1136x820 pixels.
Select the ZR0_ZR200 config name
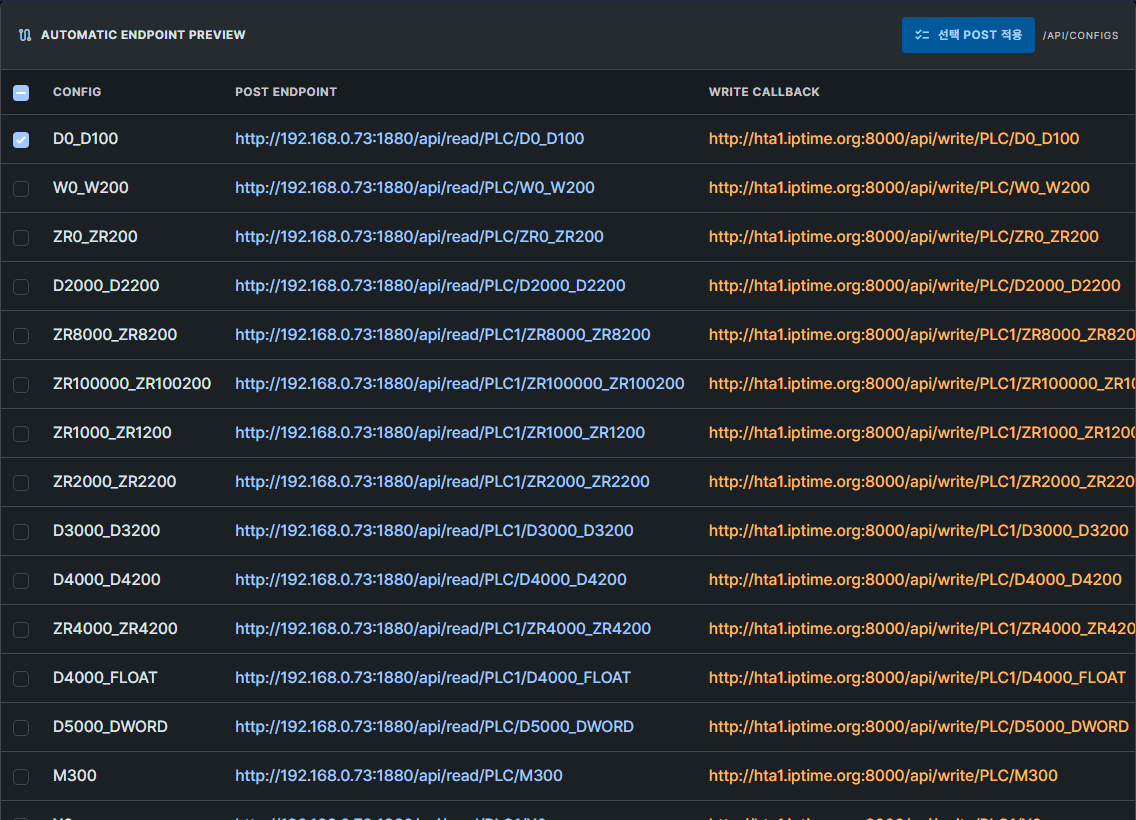(x=95, y=236)
